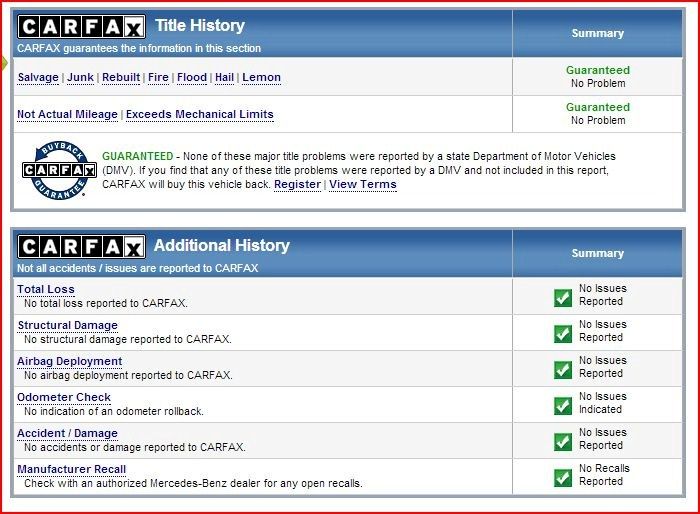Open the Junk title link

(80, 77)
